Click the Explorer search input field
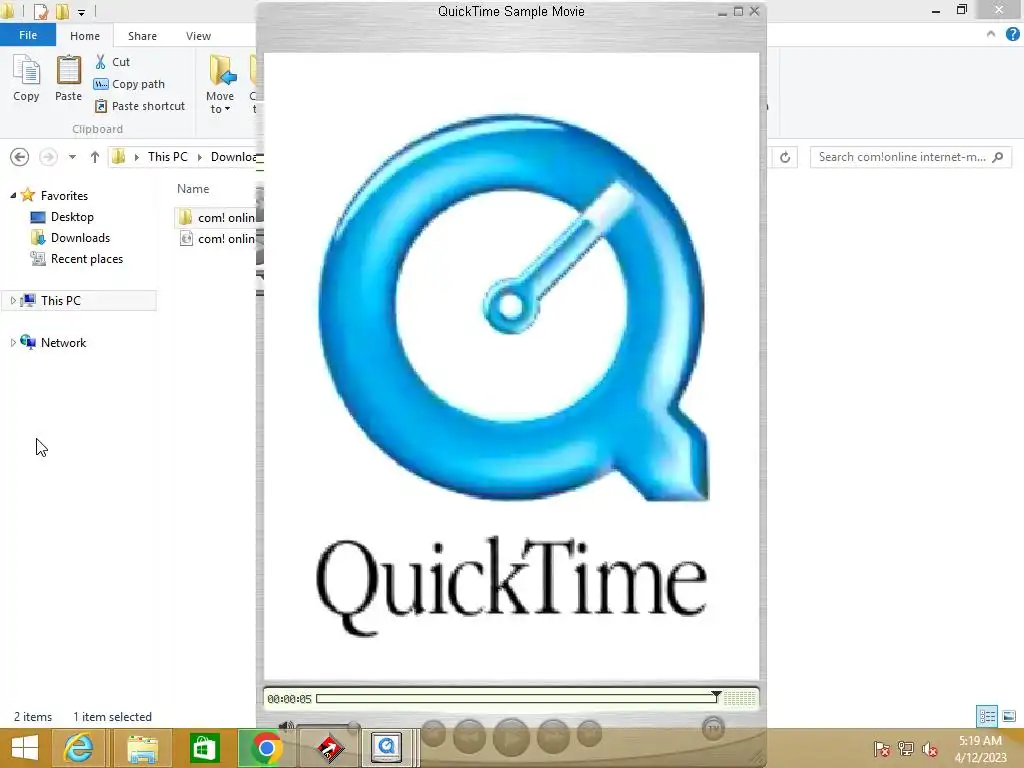 point(901,157)
